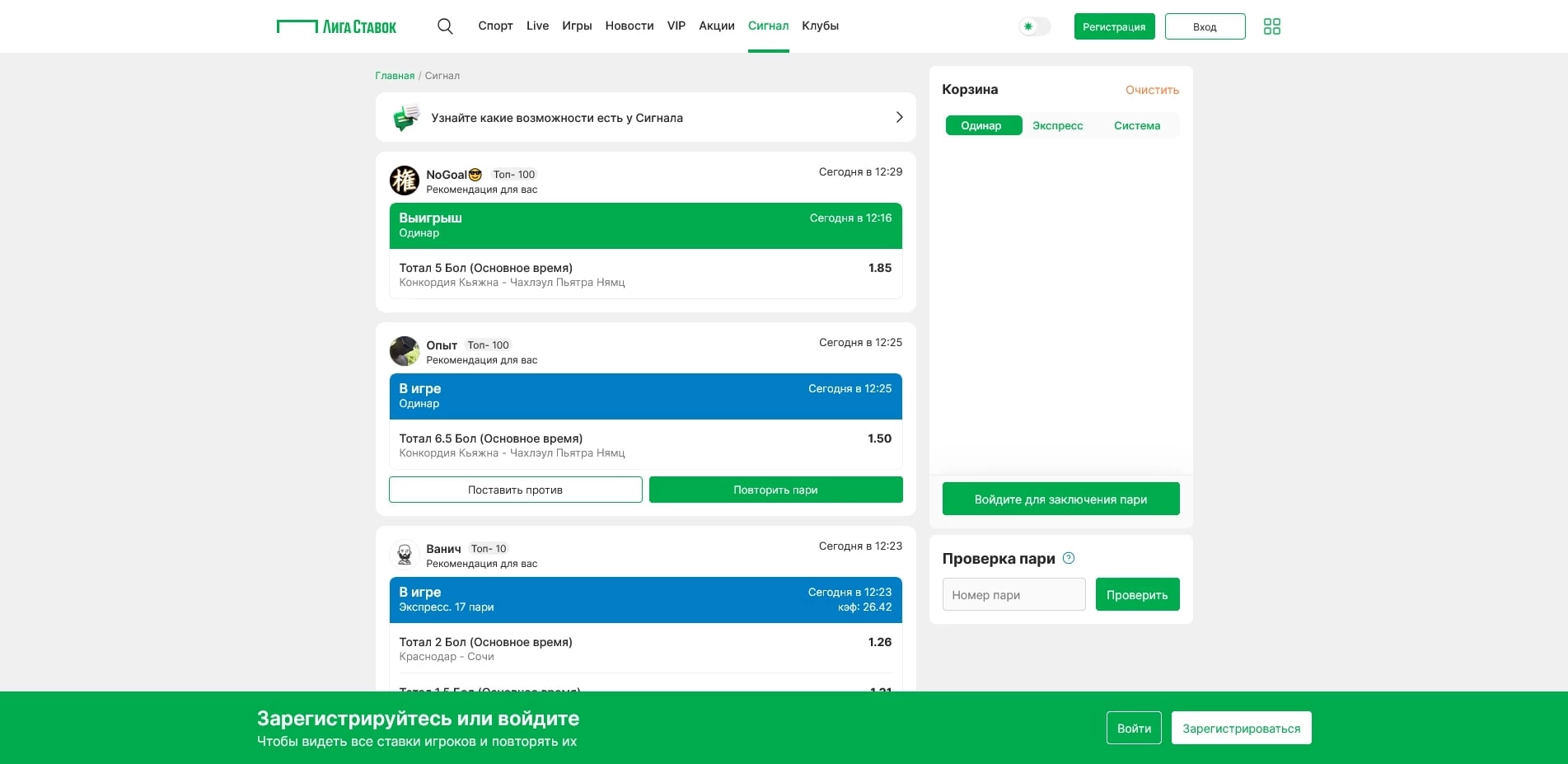Open the search magnifier icon
Image resolution: width=1568 pixels, height=764 pixels.
445,26
